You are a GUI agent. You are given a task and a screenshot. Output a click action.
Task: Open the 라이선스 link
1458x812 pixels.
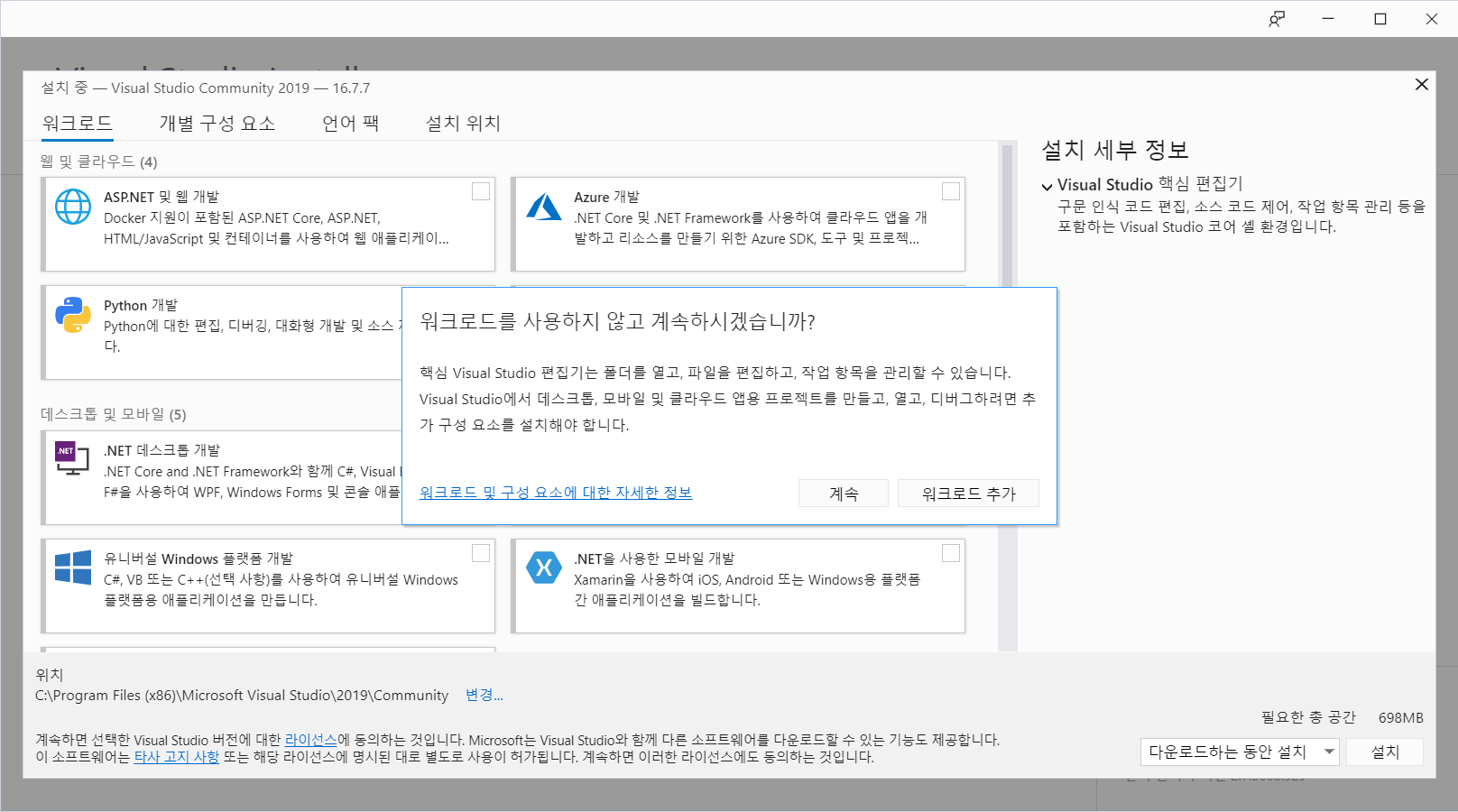310,740
